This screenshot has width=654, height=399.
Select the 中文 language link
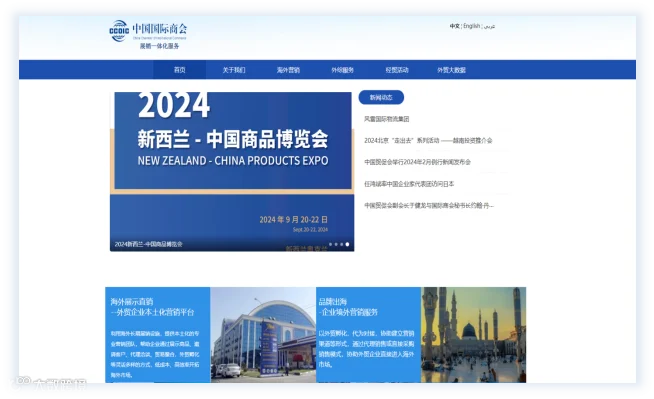(x=455, y=26)
